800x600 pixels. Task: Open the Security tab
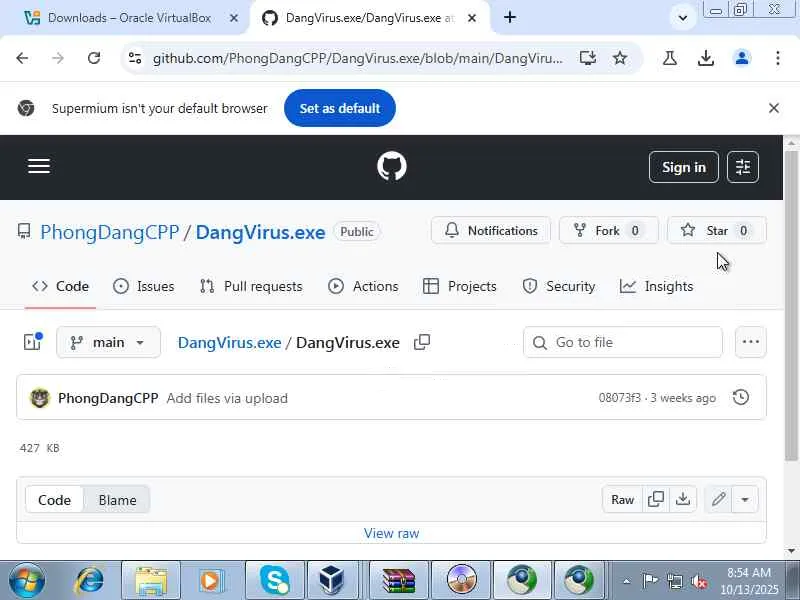(x=559, y=286)
